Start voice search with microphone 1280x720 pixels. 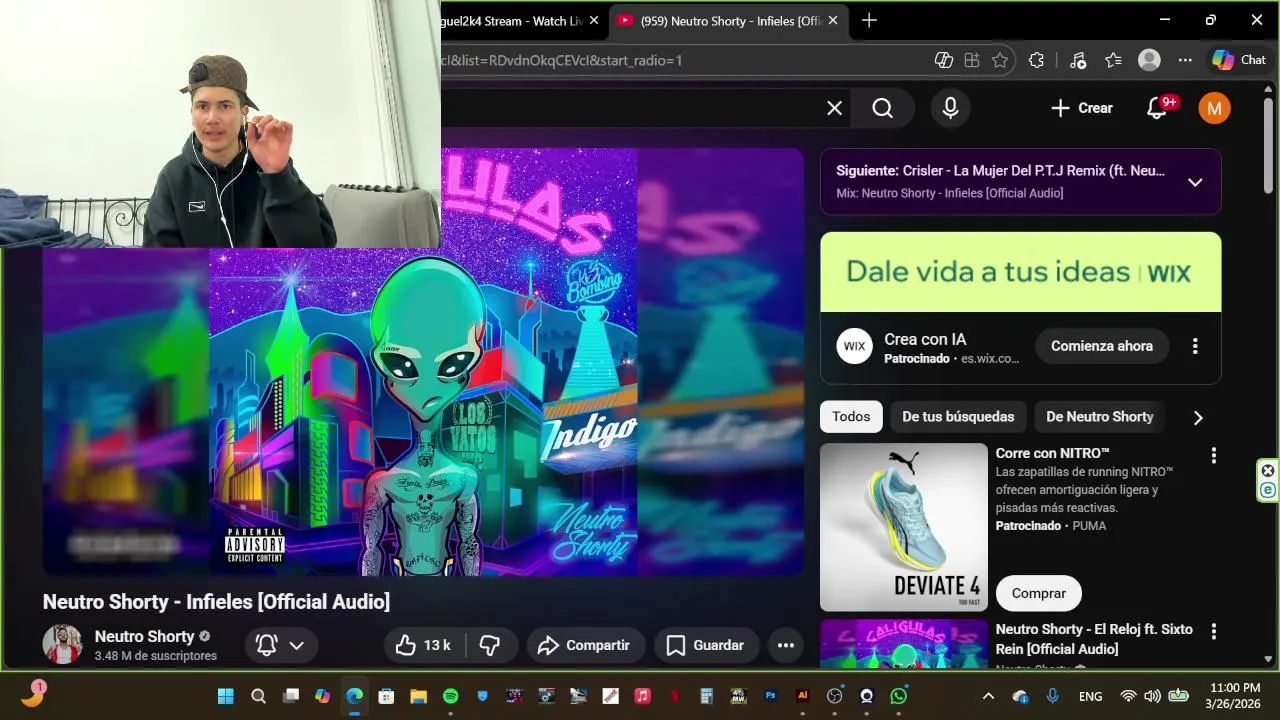pyautogui.click(x=950, y=108)
